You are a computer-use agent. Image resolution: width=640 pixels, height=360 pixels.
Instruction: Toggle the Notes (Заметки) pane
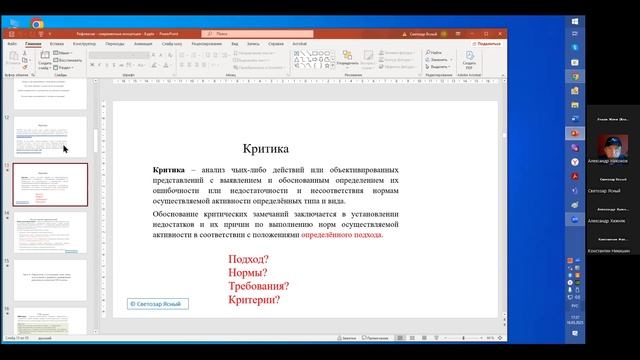click(x=347, y=338)
